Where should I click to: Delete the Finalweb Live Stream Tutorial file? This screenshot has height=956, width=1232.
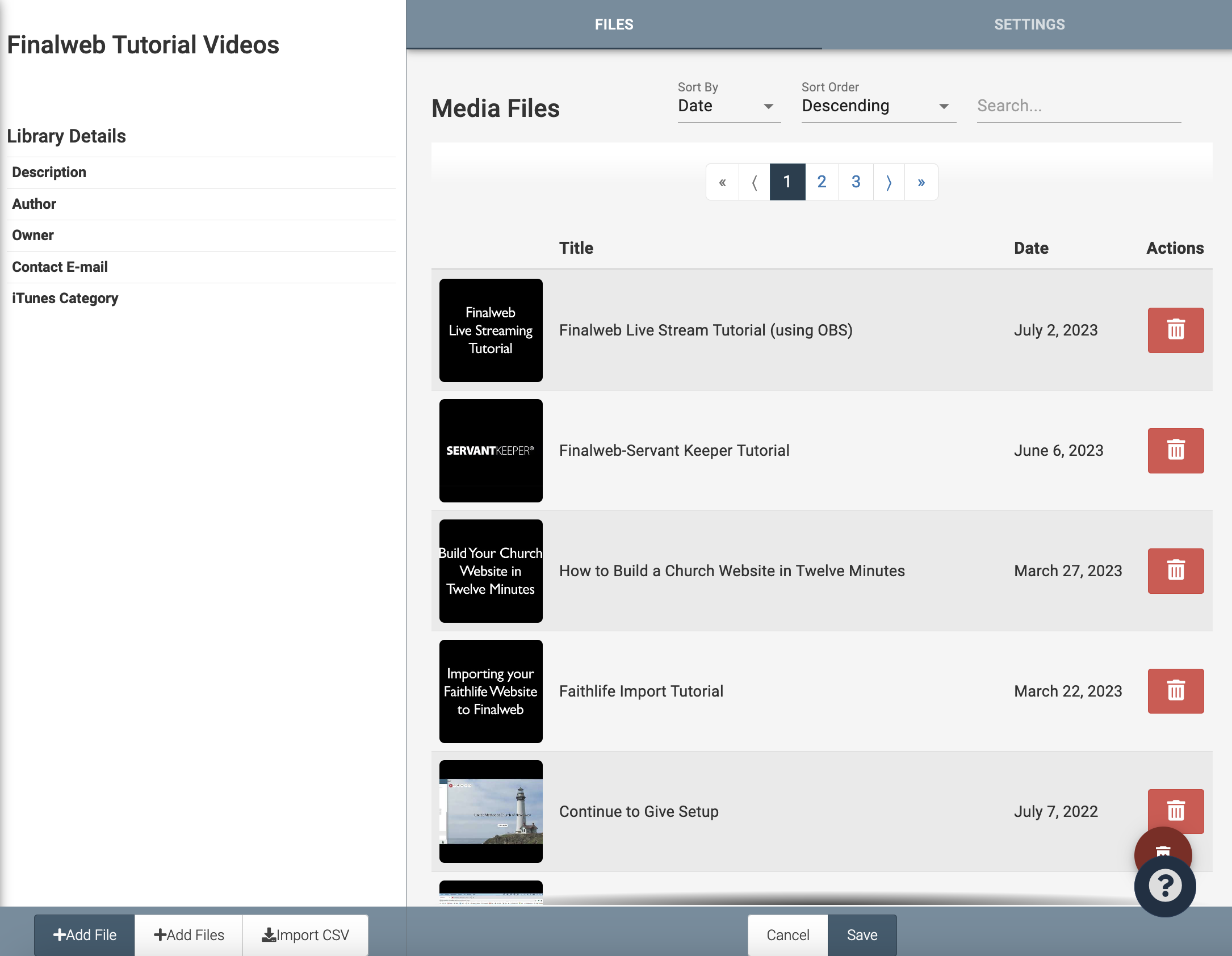[x=1175, y=330]
